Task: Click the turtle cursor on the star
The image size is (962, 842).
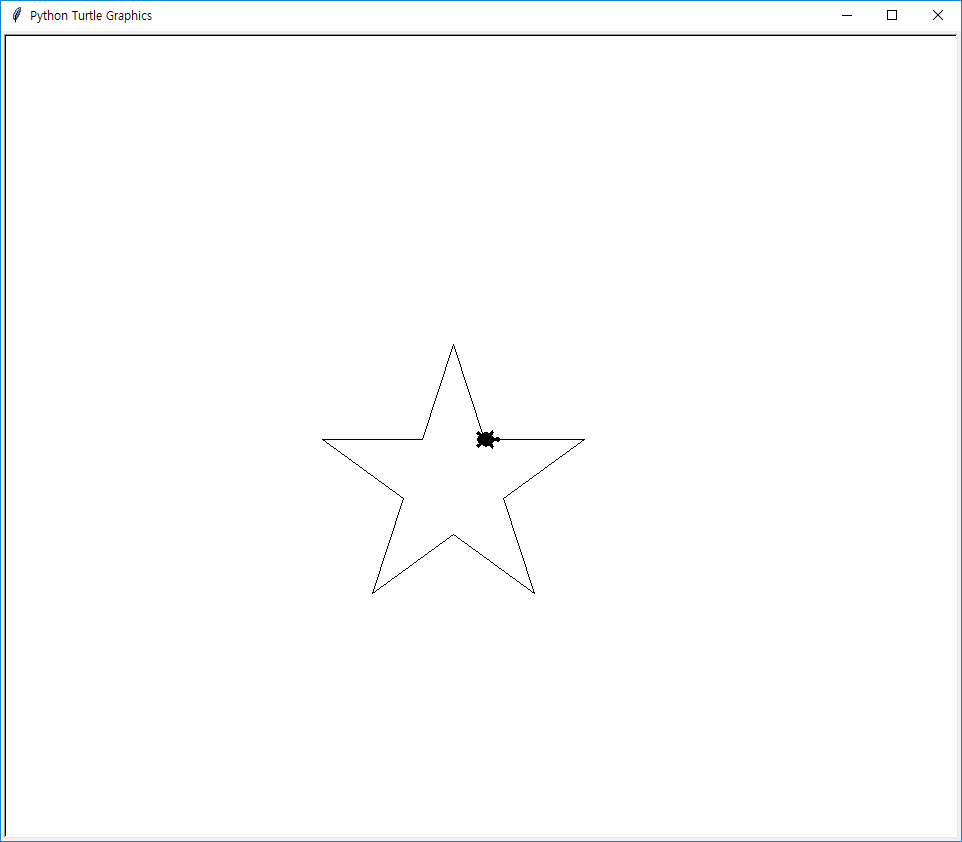Action: [x=487, y=439]
